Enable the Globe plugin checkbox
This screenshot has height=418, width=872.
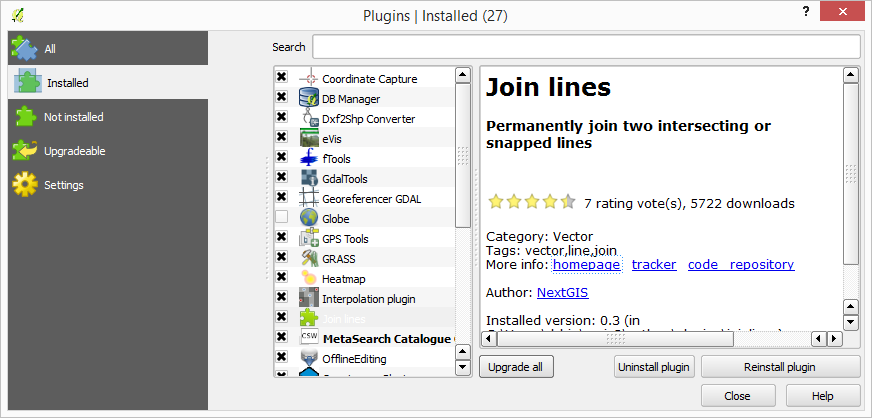(282, 217)
